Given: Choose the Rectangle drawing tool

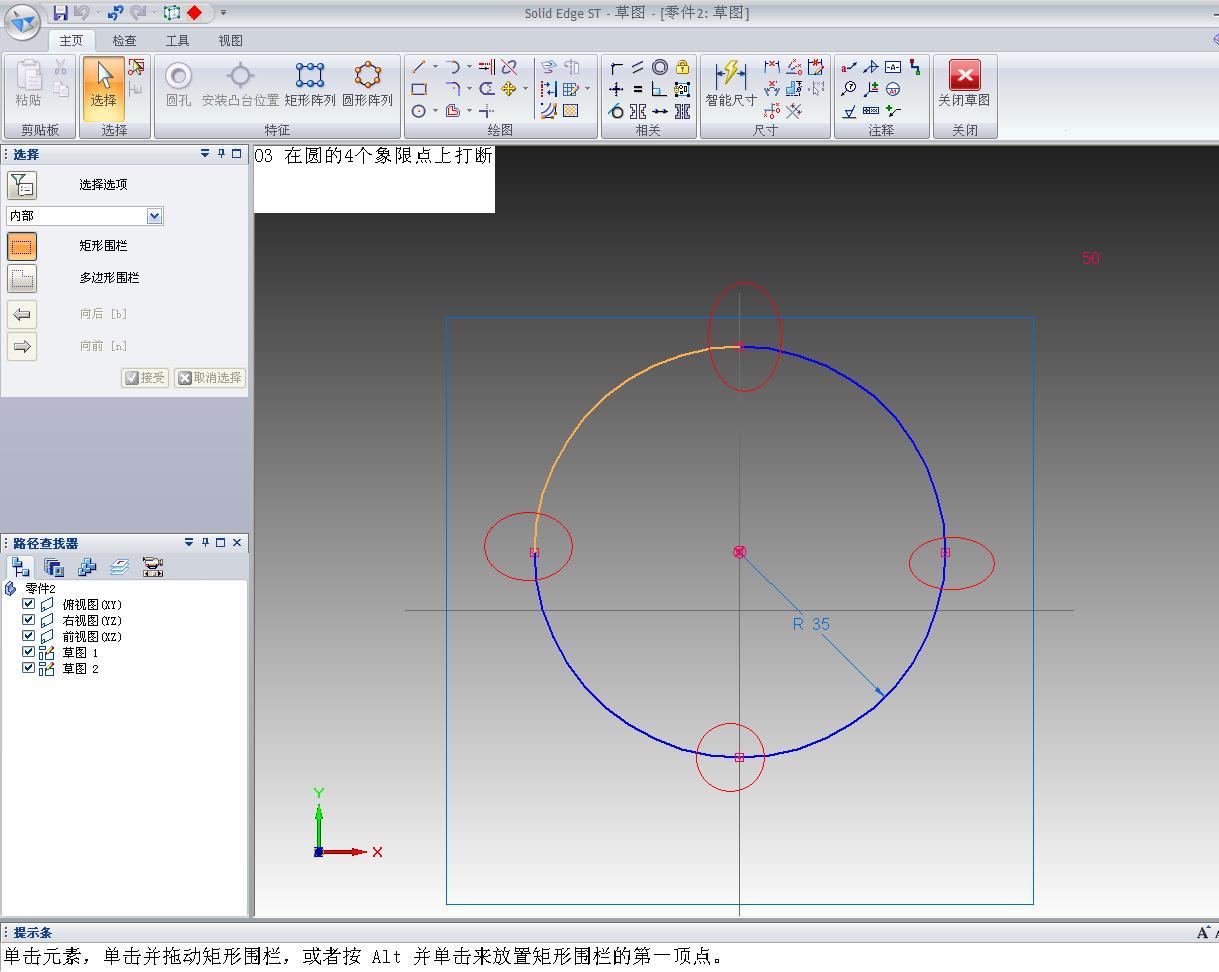Looking at the screenshot, I should point(419,89).
